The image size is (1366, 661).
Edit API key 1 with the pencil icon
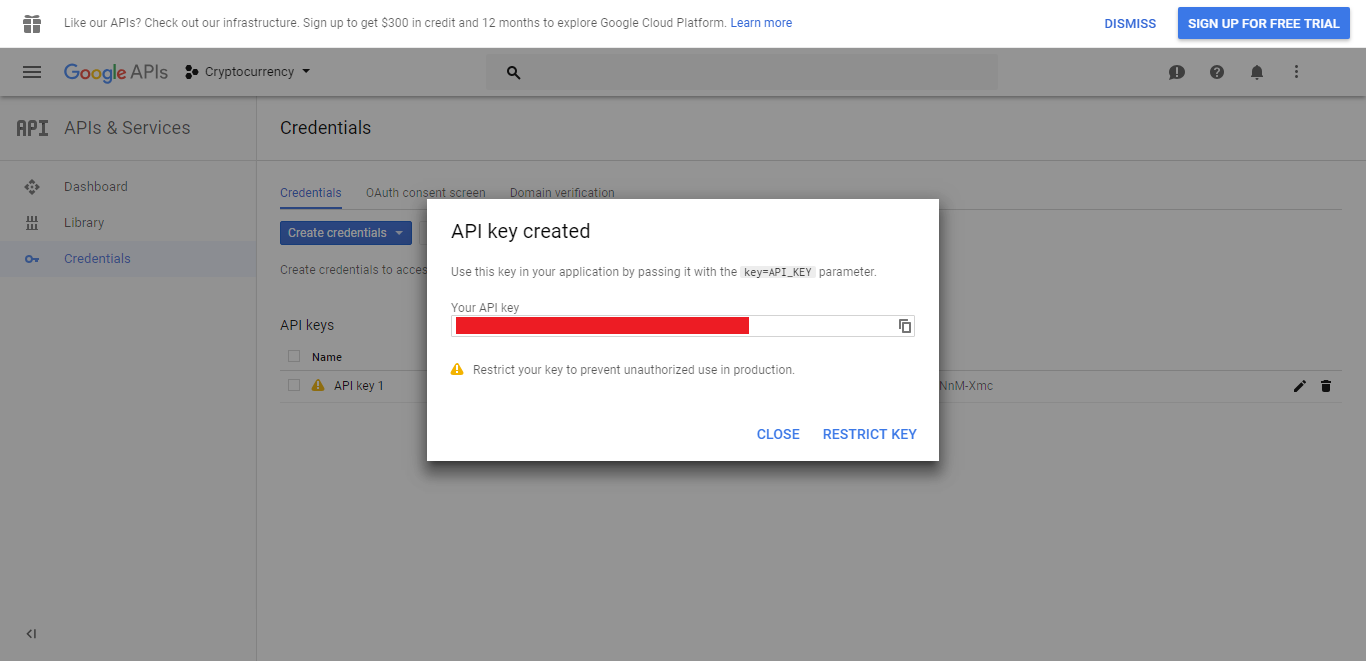[1299, 385]
